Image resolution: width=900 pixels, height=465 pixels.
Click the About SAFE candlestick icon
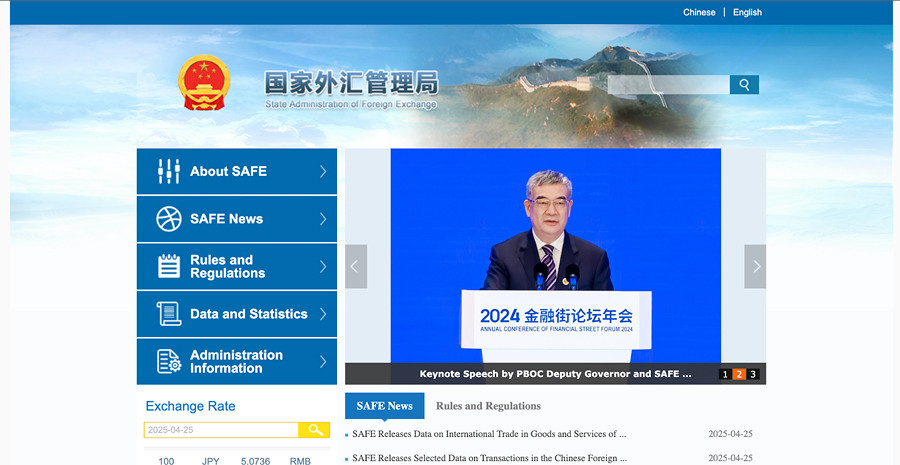[169, 171]
